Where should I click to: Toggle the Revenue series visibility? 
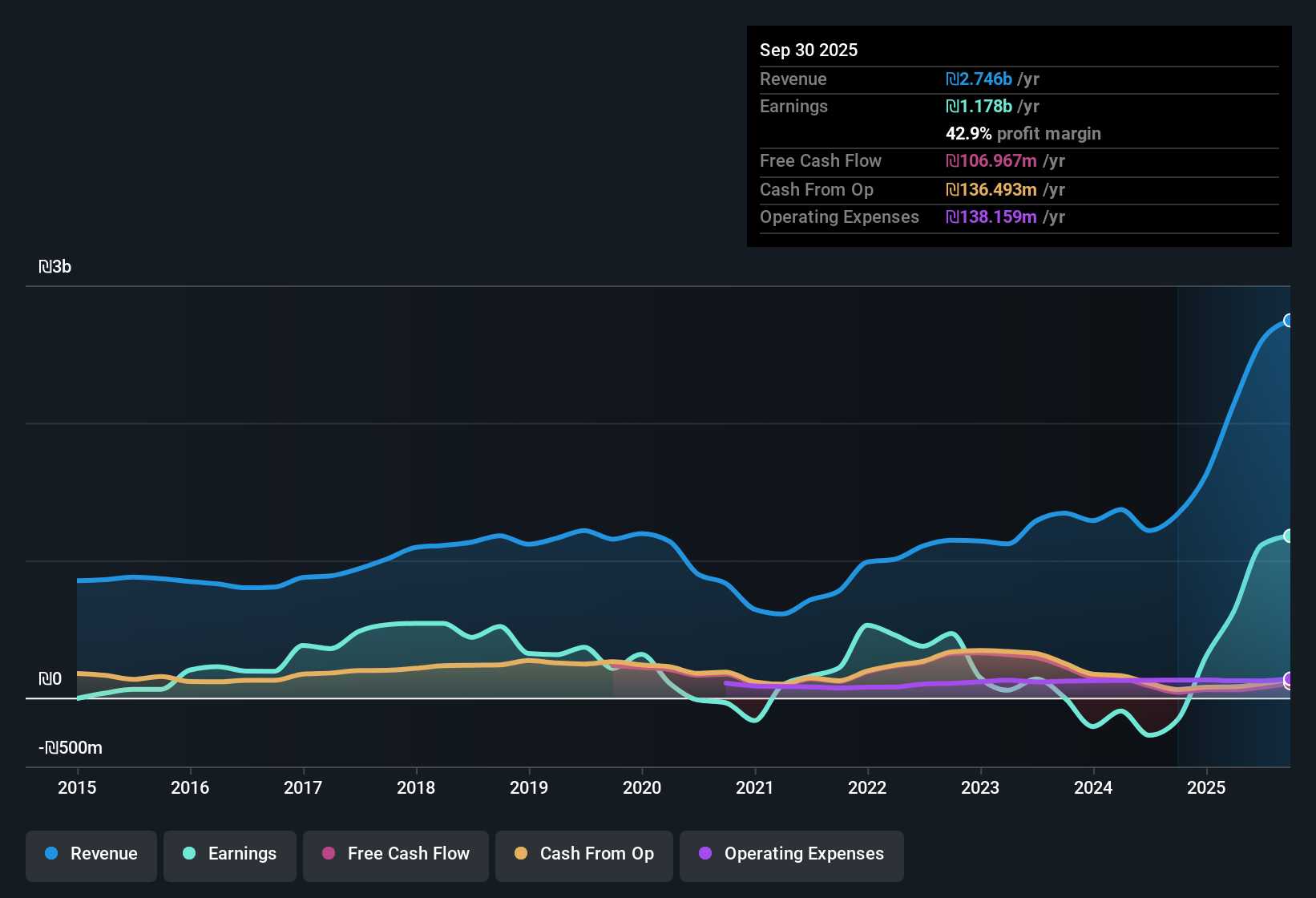91,854
